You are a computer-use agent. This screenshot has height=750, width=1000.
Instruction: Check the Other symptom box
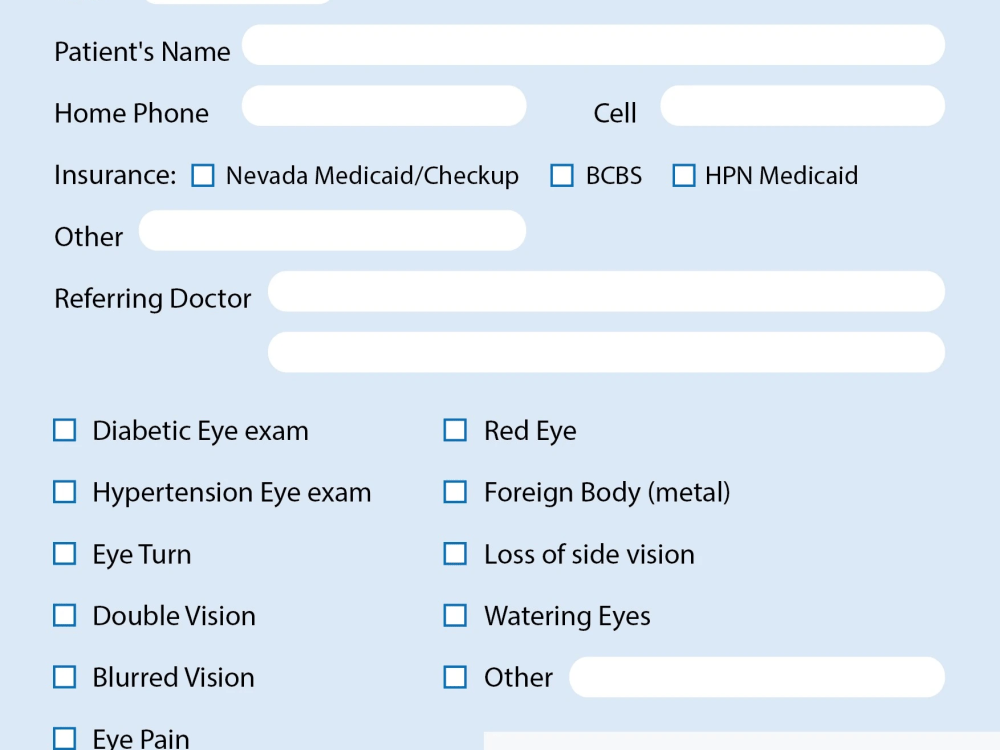(455, 677)
